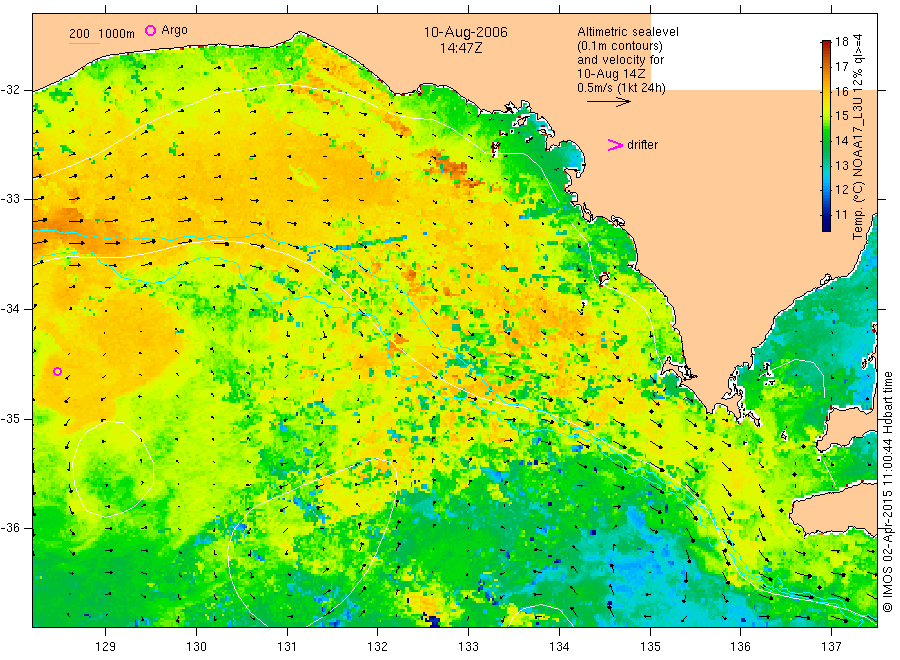Click the magenta Argo circle in the legend
The image size is (900, 660).
tap(150, 30)
